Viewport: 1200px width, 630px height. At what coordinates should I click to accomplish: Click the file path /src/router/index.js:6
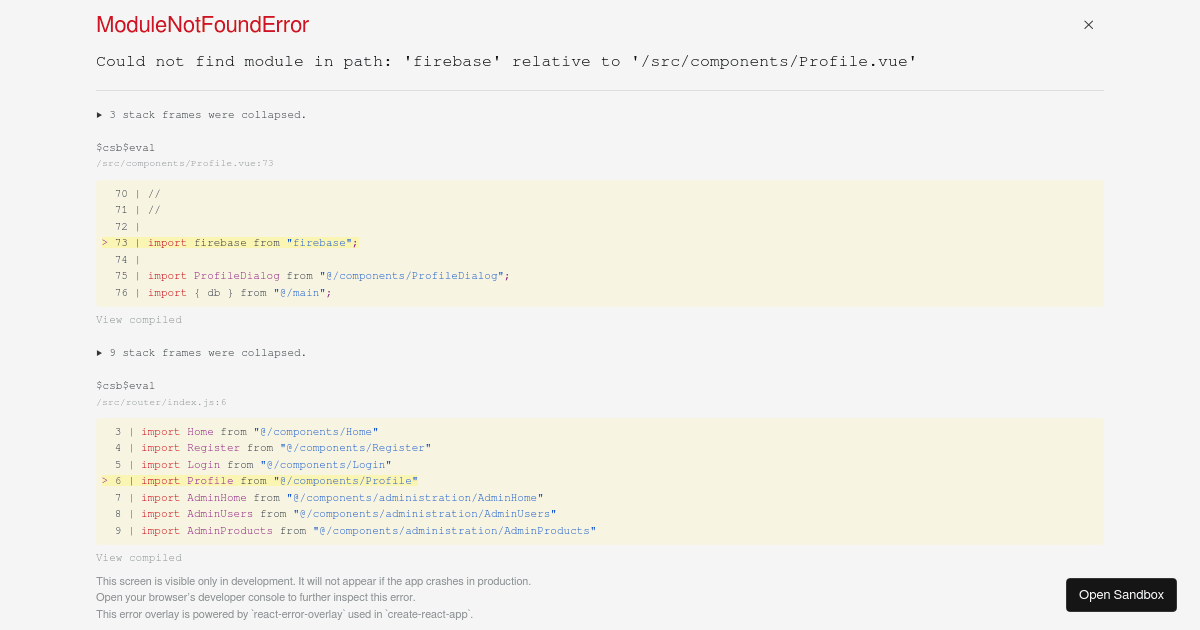161,402
